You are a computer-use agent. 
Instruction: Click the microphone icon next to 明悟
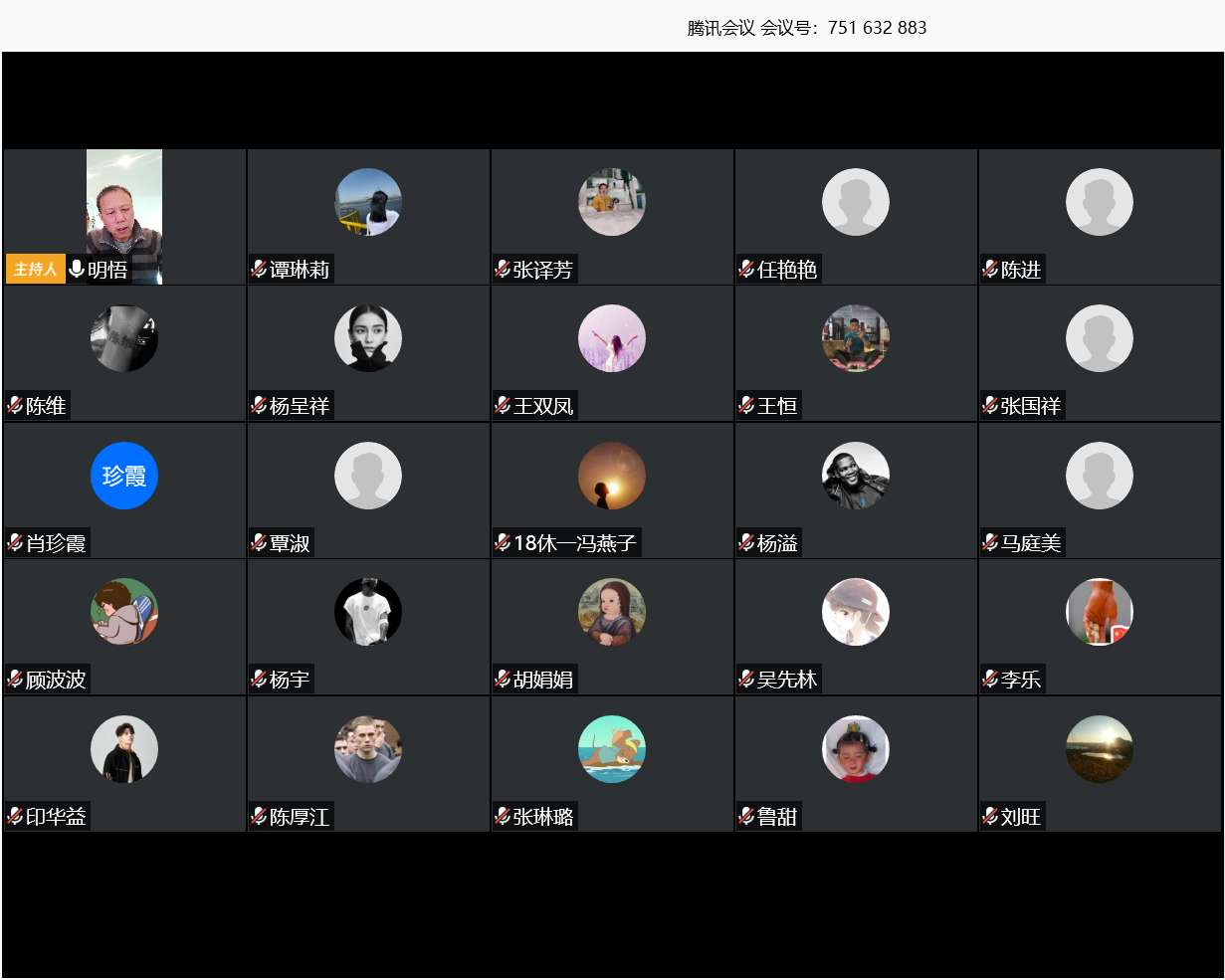pos(77,269)
